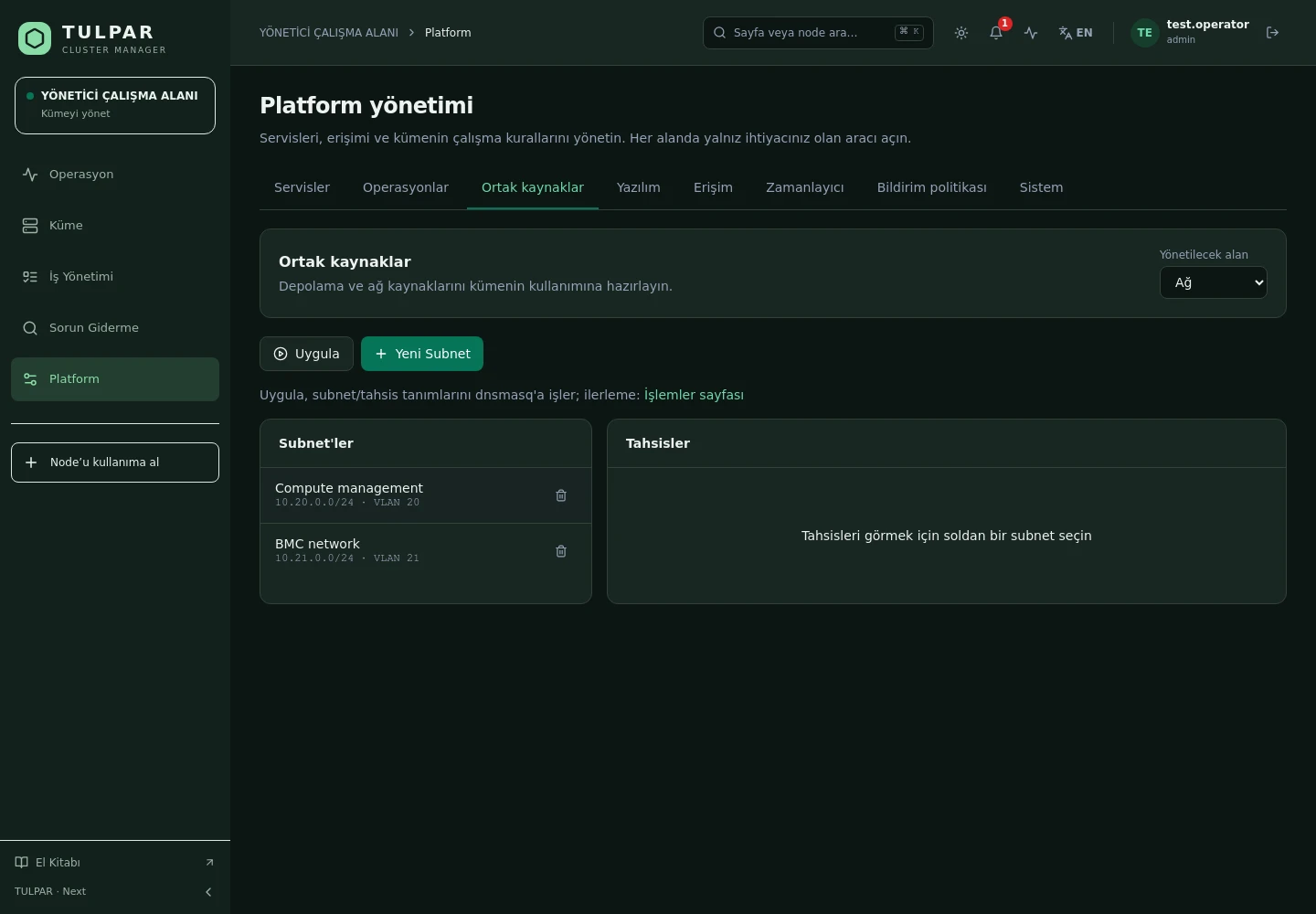Switch to the Zamanlayıcı tab
This screenshot has width=1316, height=914.
(805, 187)
